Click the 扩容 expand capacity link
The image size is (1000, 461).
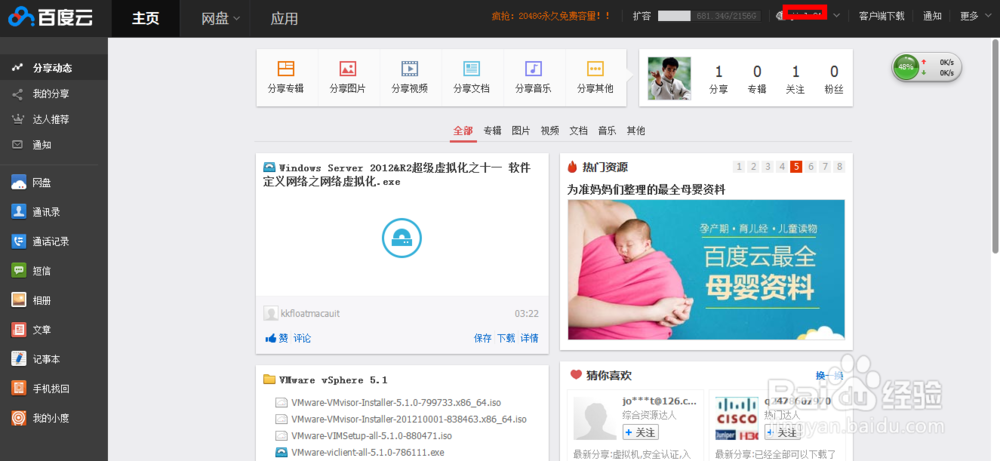[642, 16]
